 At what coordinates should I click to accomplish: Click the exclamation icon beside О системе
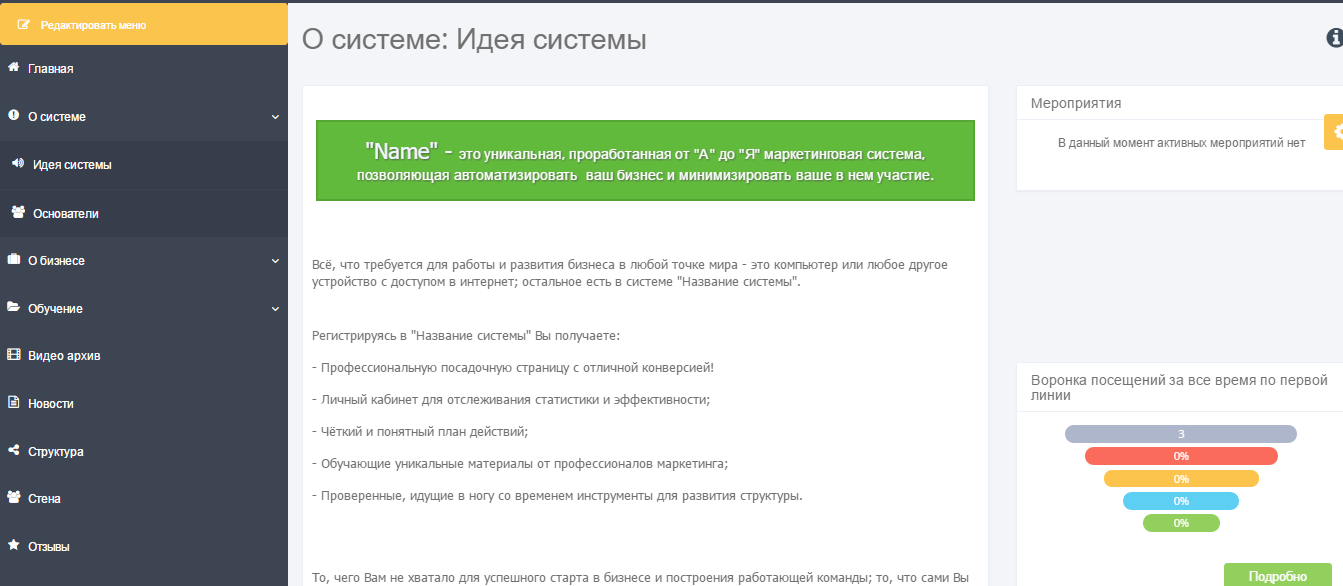pyautogui.click(x=13, y=116)
